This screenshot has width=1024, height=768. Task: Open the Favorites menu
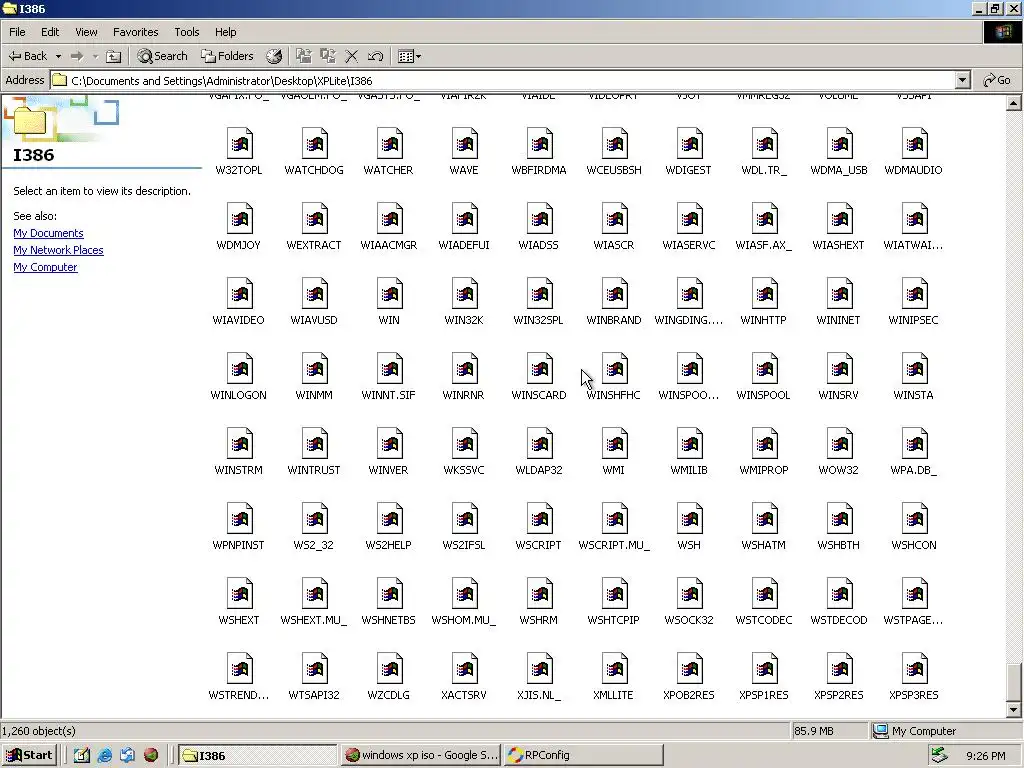point(135,32)
